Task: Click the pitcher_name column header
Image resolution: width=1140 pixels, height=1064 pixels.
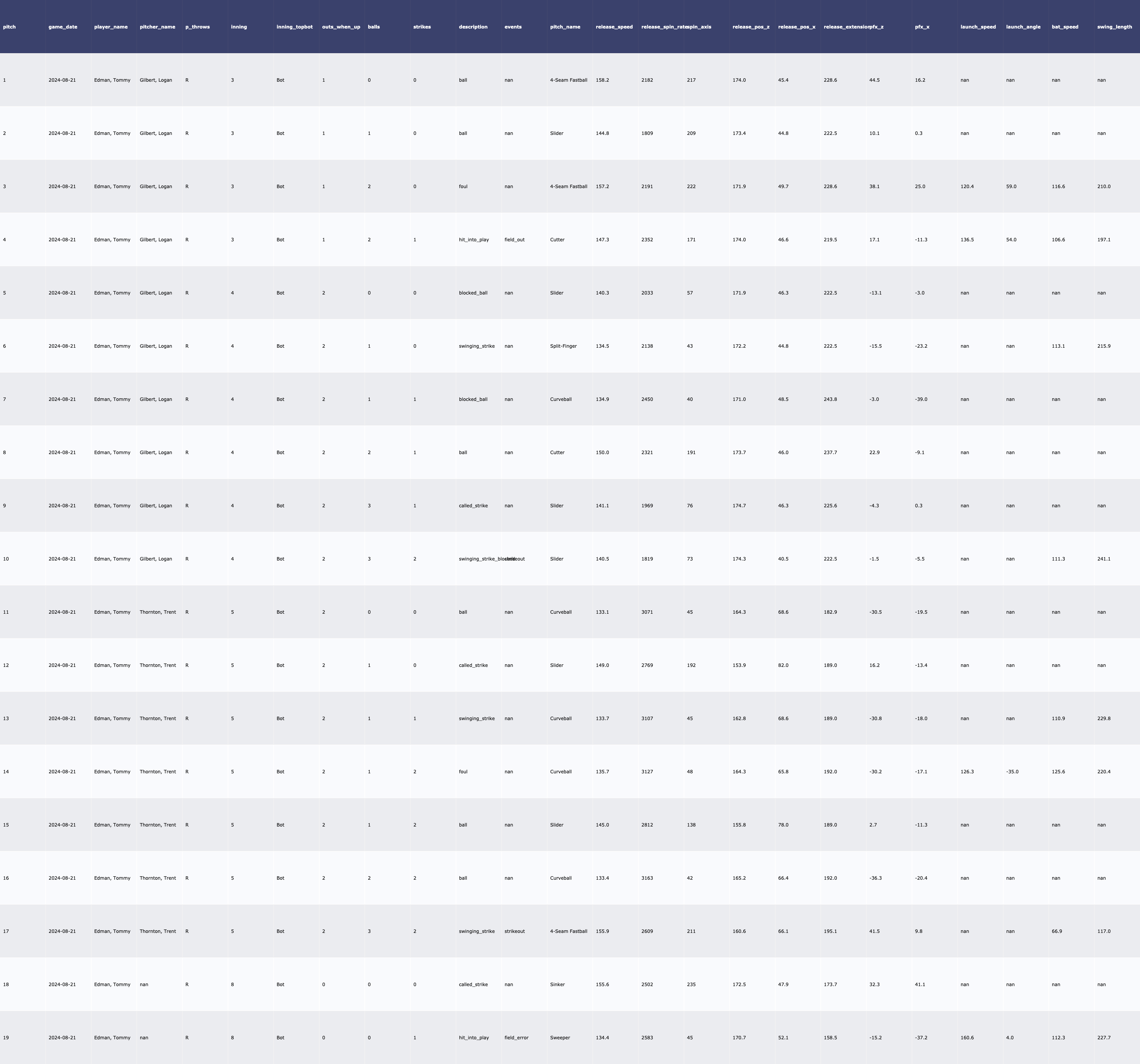Action: click(x=157, y=27)
